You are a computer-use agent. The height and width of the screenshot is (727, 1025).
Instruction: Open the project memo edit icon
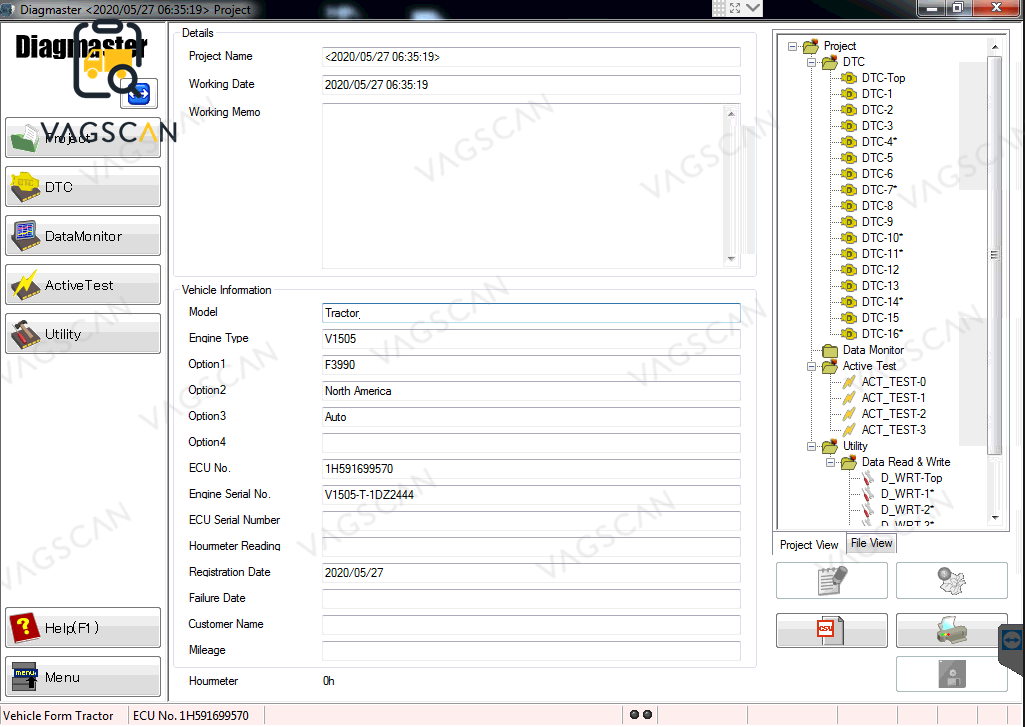tap(832, 580)
